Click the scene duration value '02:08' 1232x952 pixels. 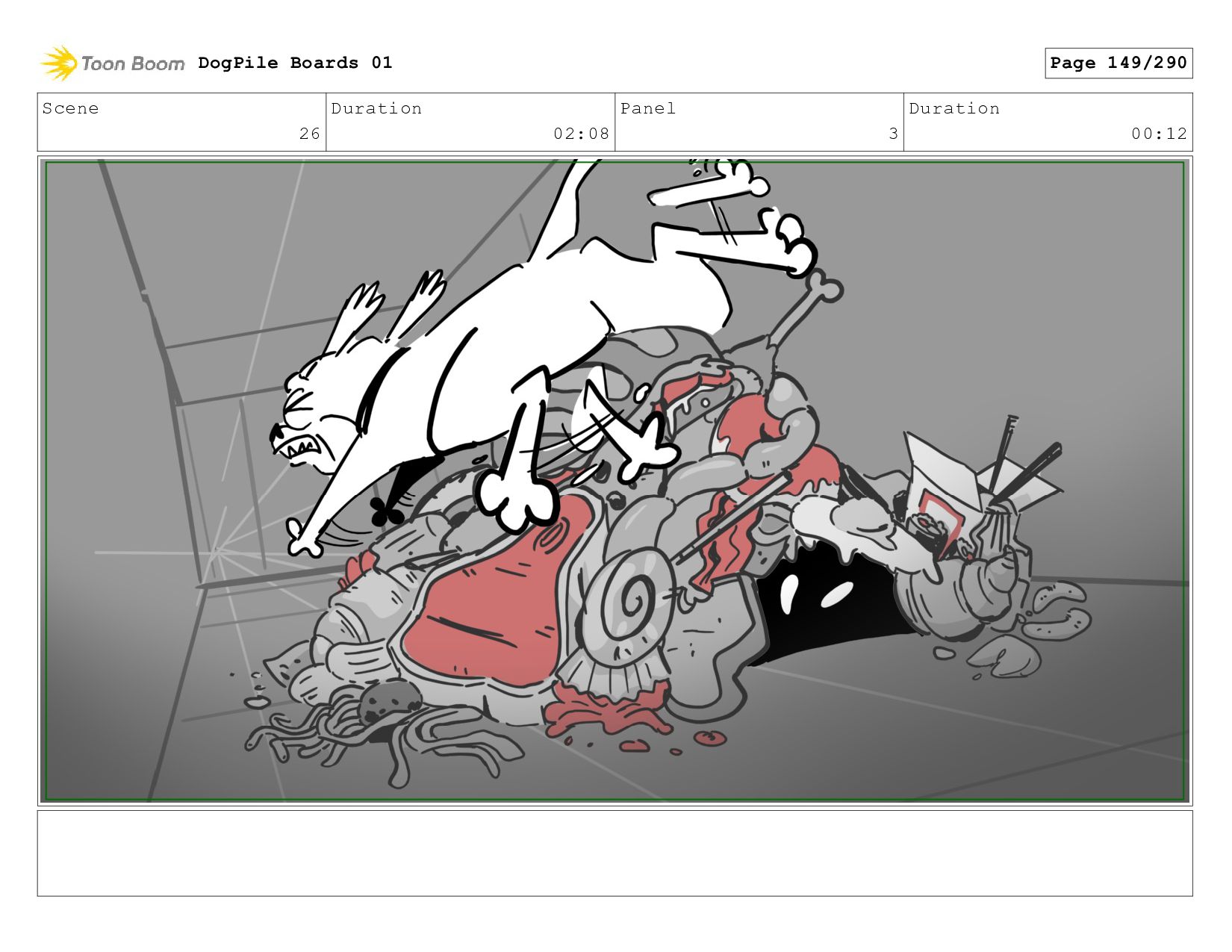[x=581, y=134]
